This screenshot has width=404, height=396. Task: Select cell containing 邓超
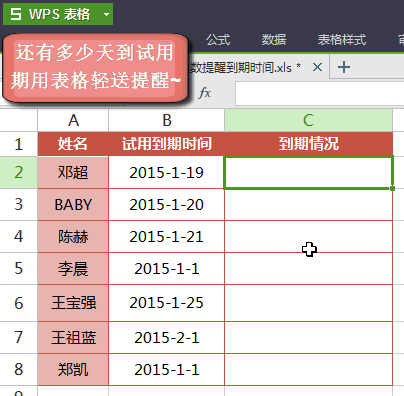(73, 172)
